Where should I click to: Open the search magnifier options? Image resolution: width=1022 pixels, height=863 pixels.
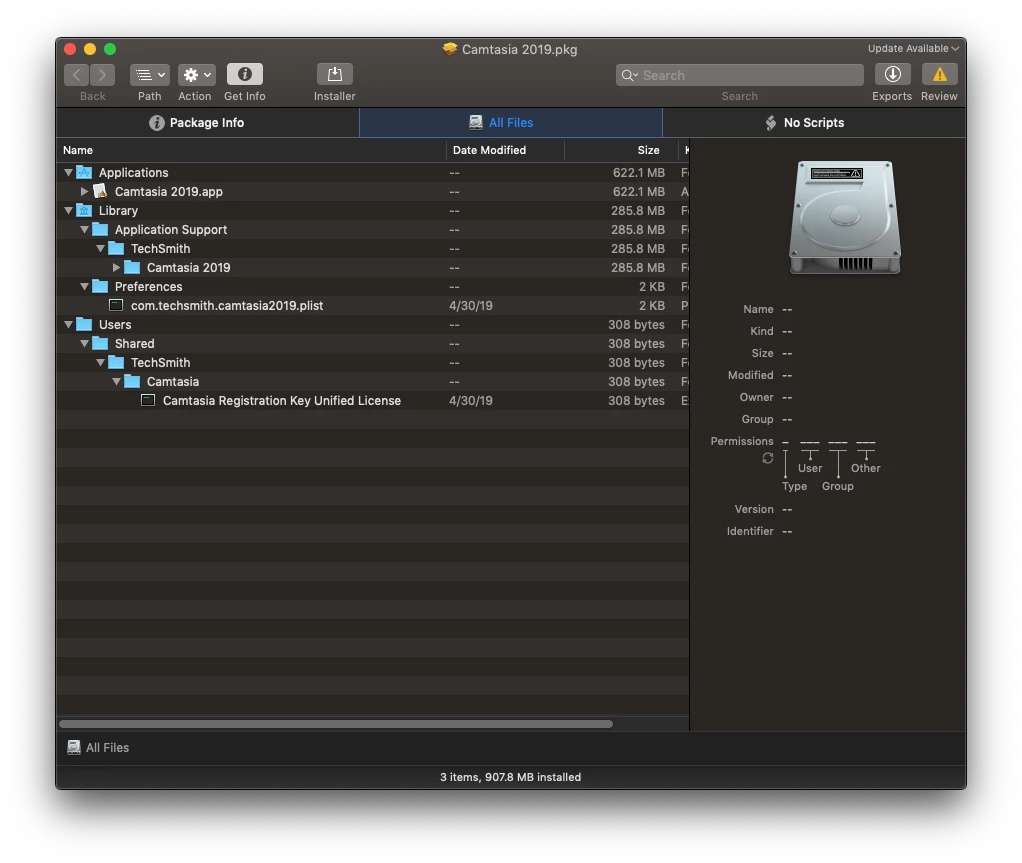629,75
